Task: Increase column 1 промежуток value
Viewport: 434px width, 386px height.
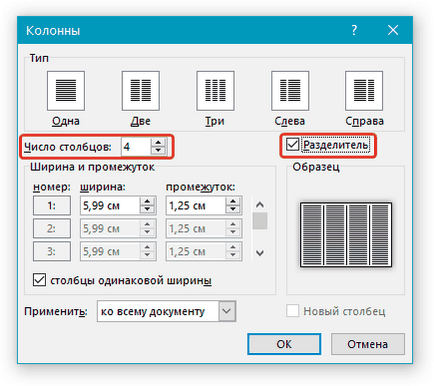Action: (233, 201)
